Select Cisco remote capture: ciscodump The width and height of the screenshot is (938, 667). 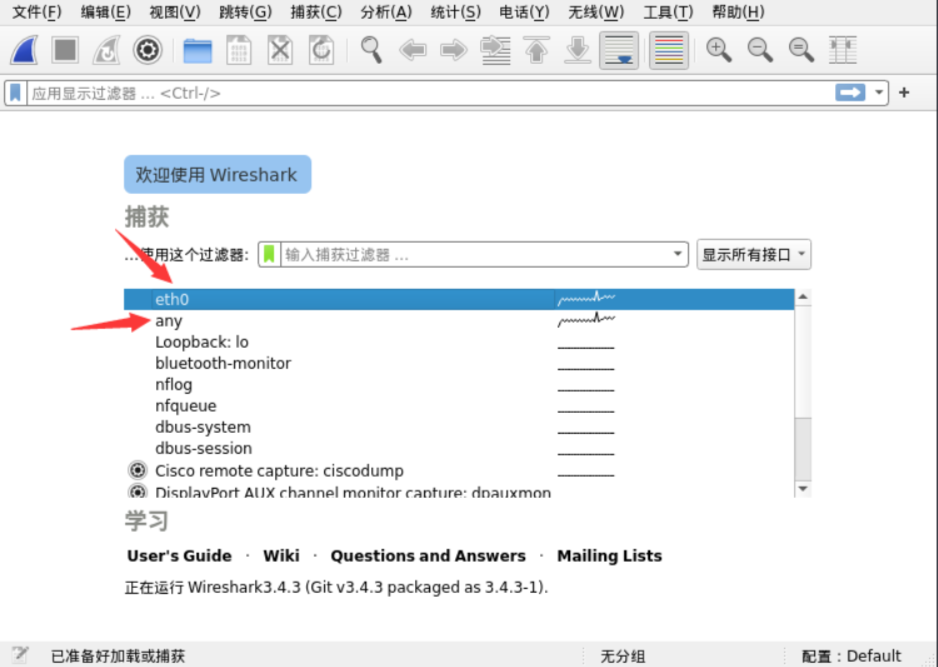(459, 471)
